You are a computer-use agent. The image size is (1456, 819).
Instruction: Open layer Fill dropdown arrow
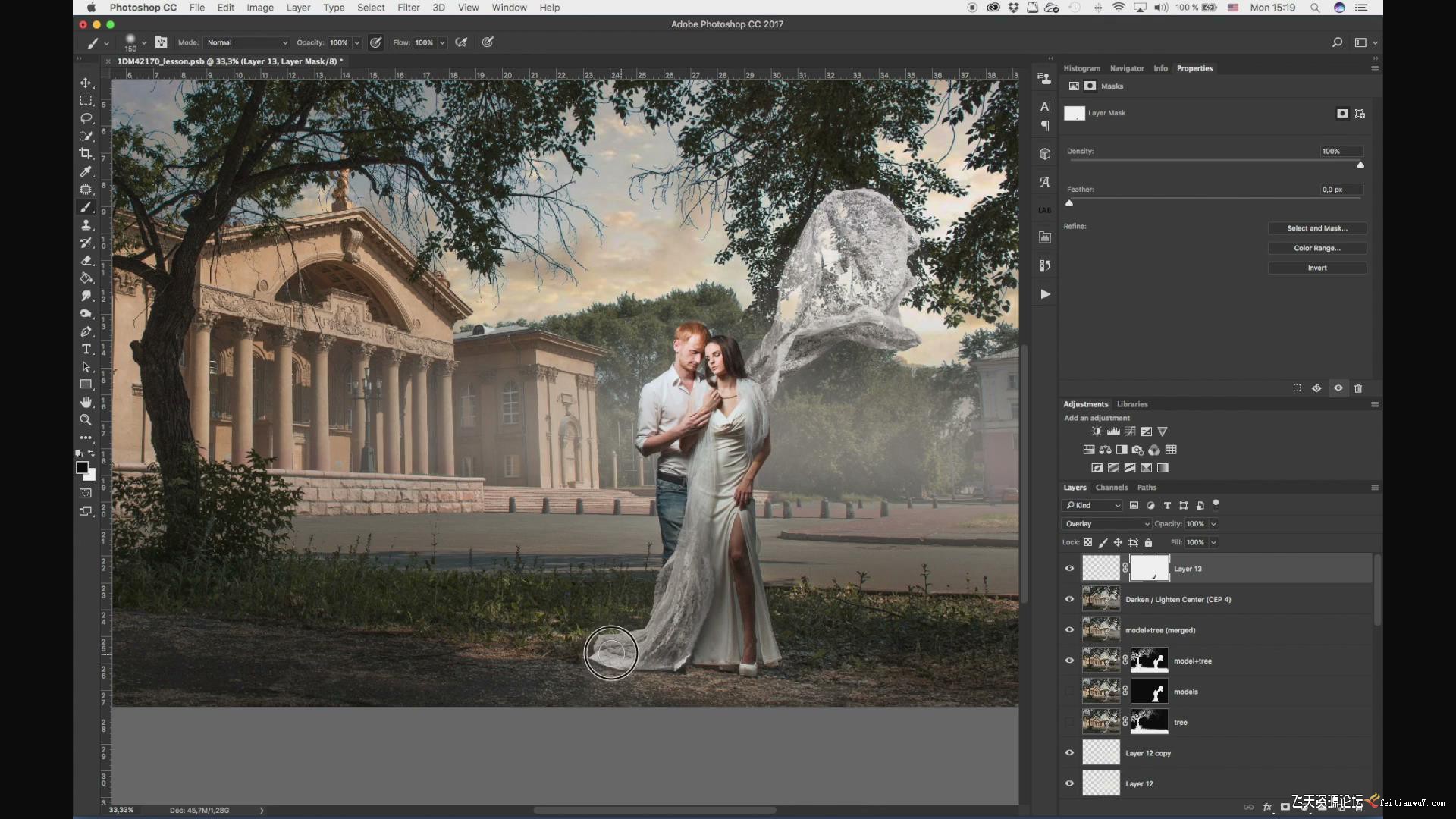(x=1213, y=542)
